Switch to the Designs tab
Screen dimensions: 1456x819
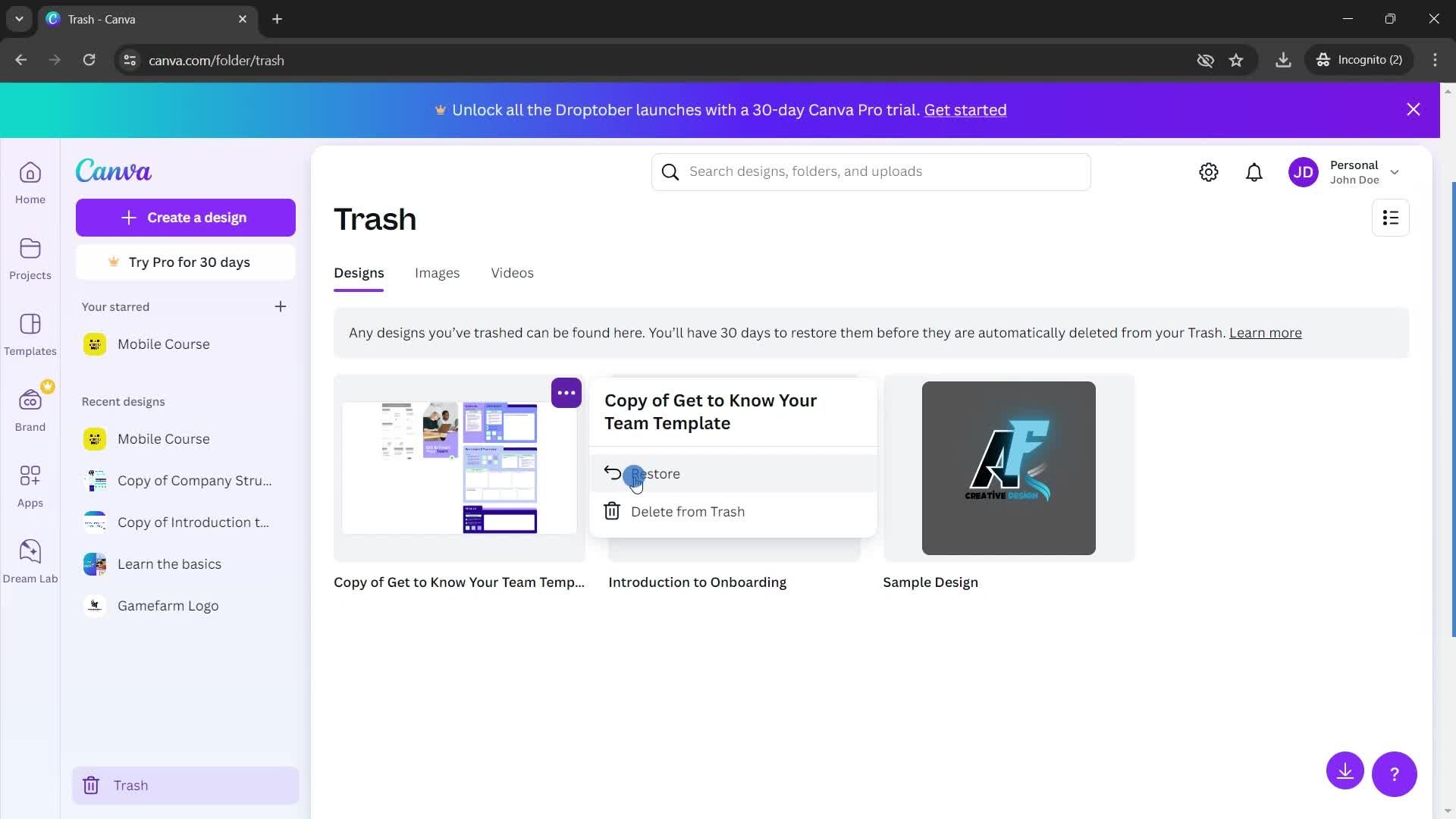359,273
